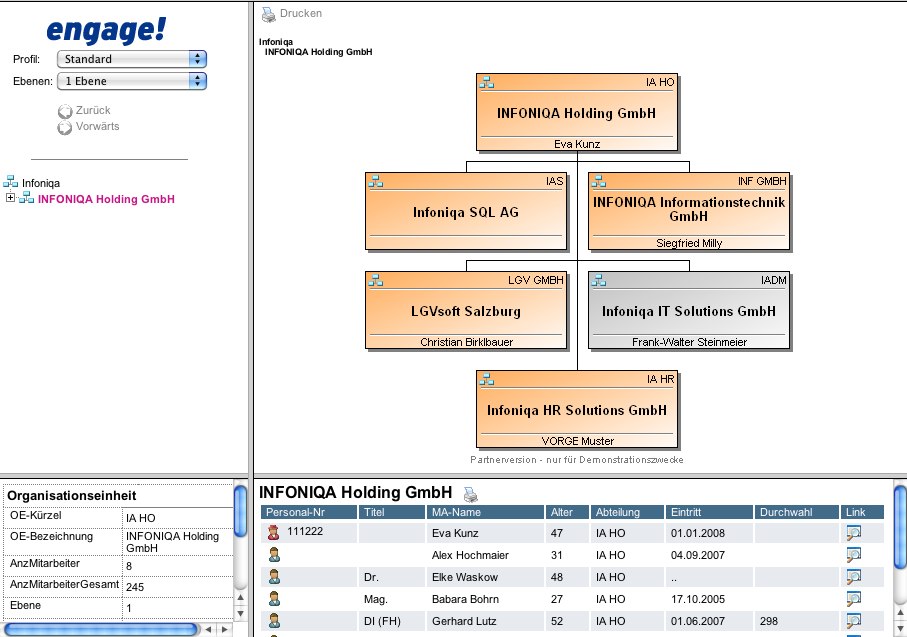The height and width of the screenshot is (637, 907).
Task: Open the Ebenen dropdown showing 1 Ebene
Action: tap(131, 81)
